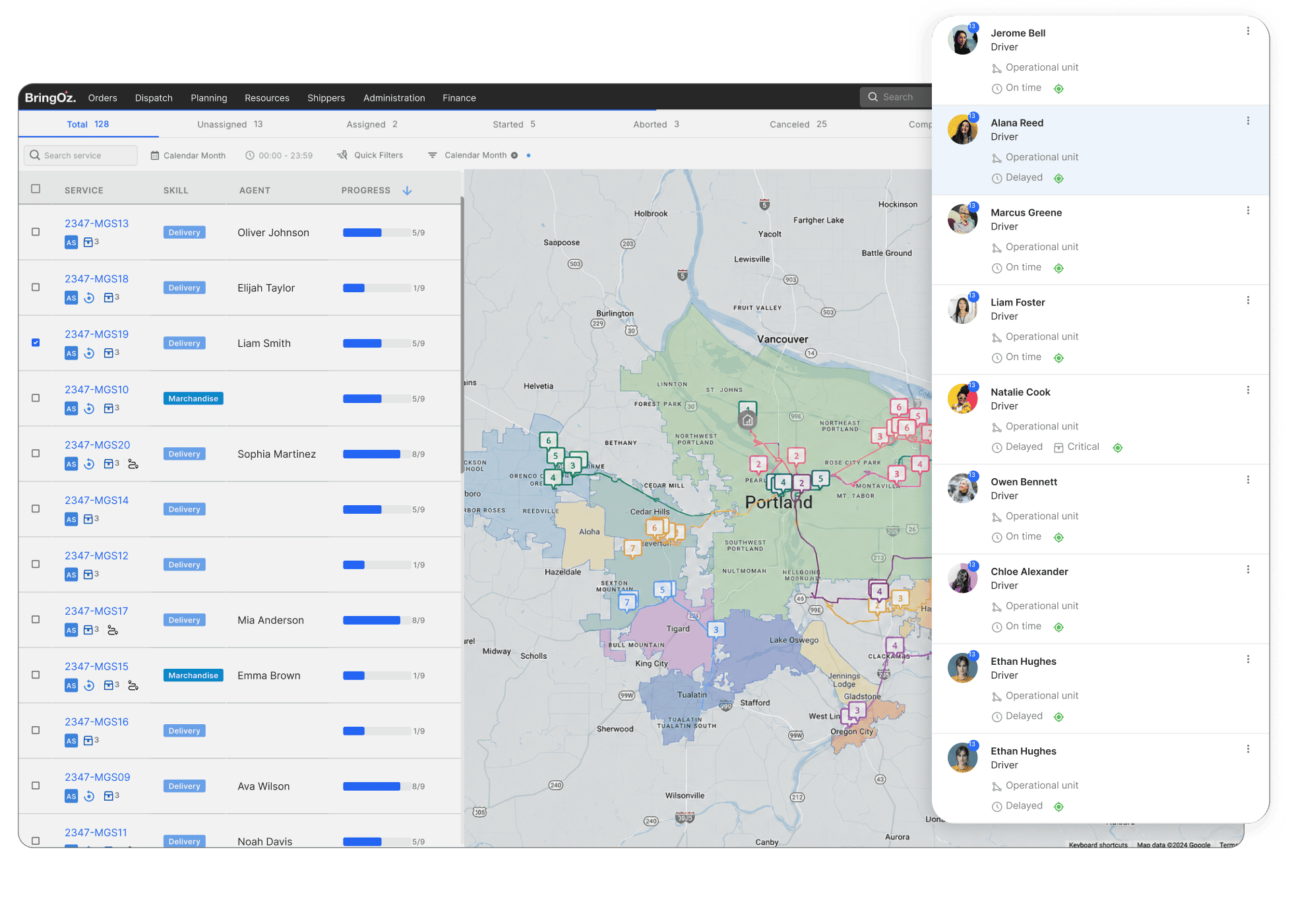Click the Quick Filters funnel icon
Screen dimensions: 1290x924
tap(342, 155)
